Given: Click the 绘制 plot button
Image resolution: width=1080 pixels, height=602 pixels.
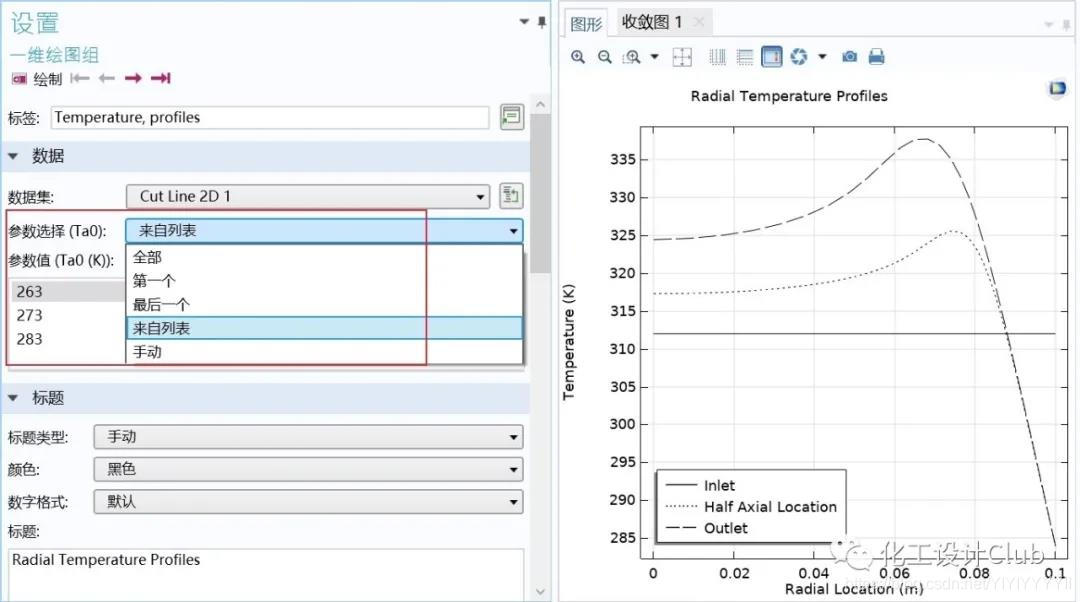Looking at the screenshot, I should 37,79.
